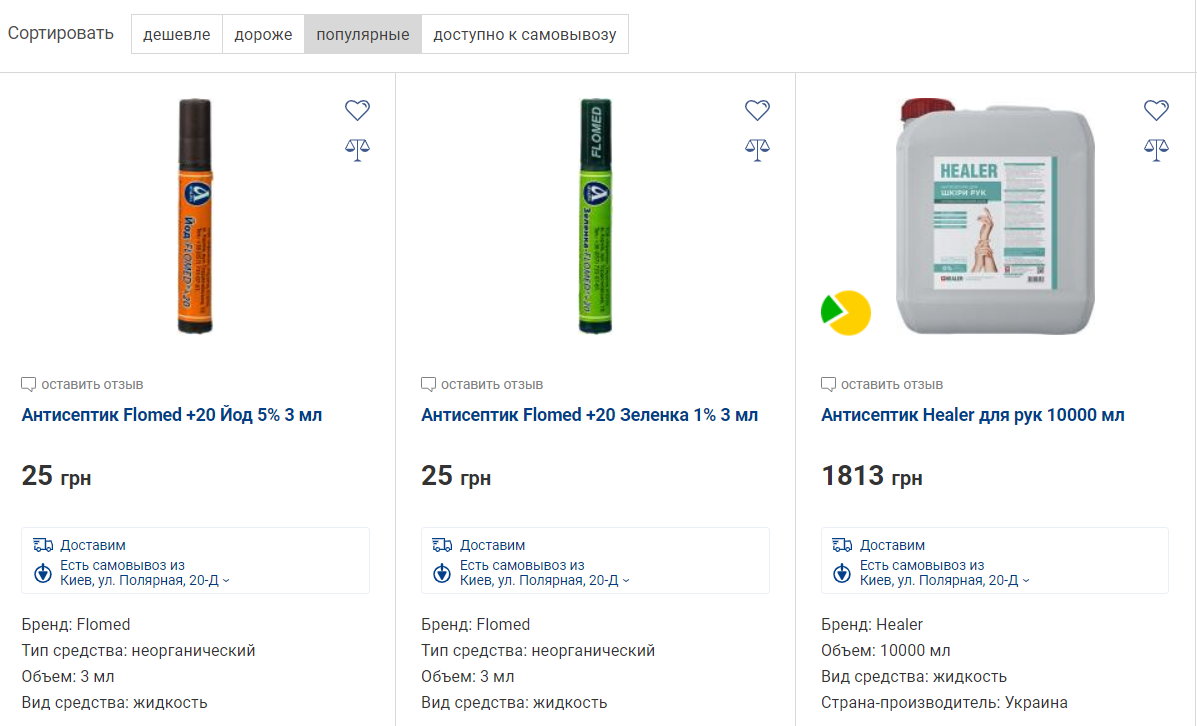Add Flomed Зеленка antiseptic to favorites heart

tap(757, 110)
